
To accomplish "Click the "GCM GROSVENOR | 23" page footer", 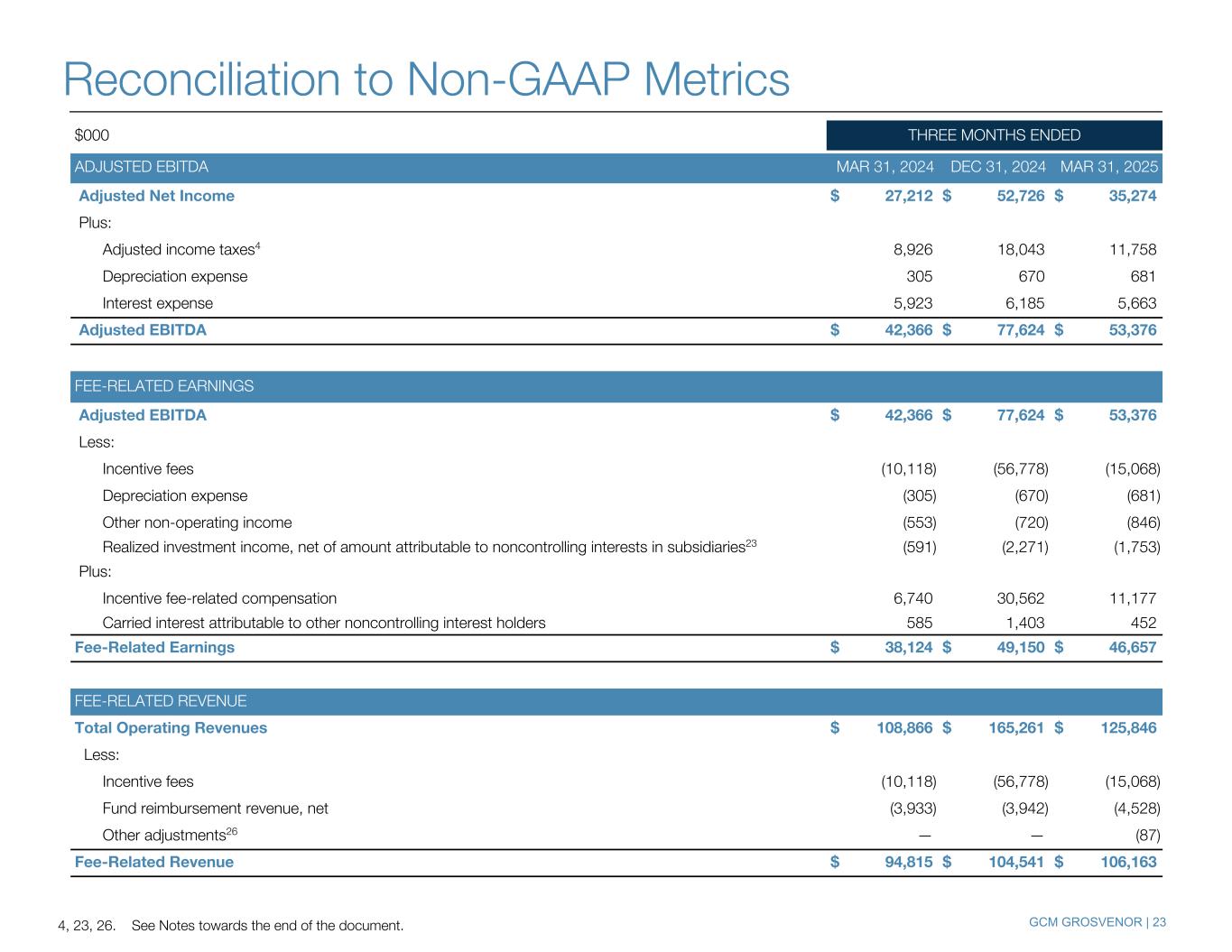I will pyautogui.click(x=1097, y=921).
